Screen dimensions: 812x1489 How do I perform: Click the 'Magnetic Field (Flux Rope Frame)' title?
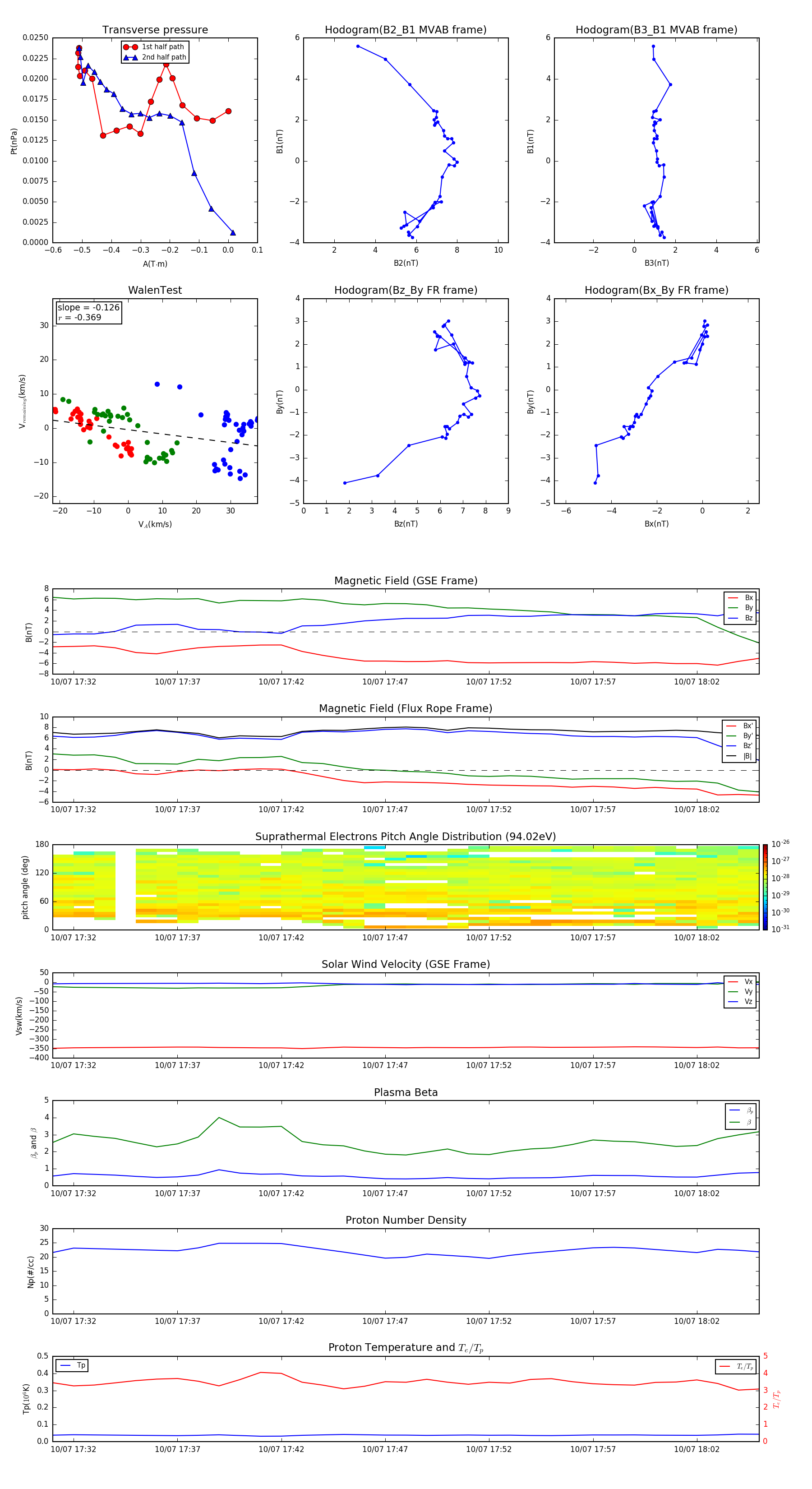406,709
